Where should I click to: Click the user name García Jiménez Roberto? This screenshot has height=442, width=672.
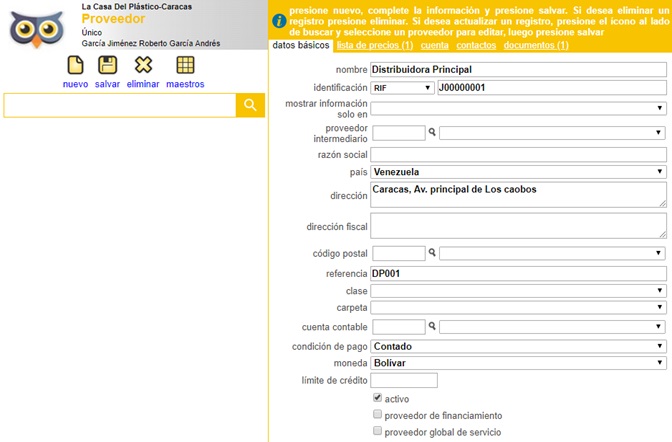(151, 43)
